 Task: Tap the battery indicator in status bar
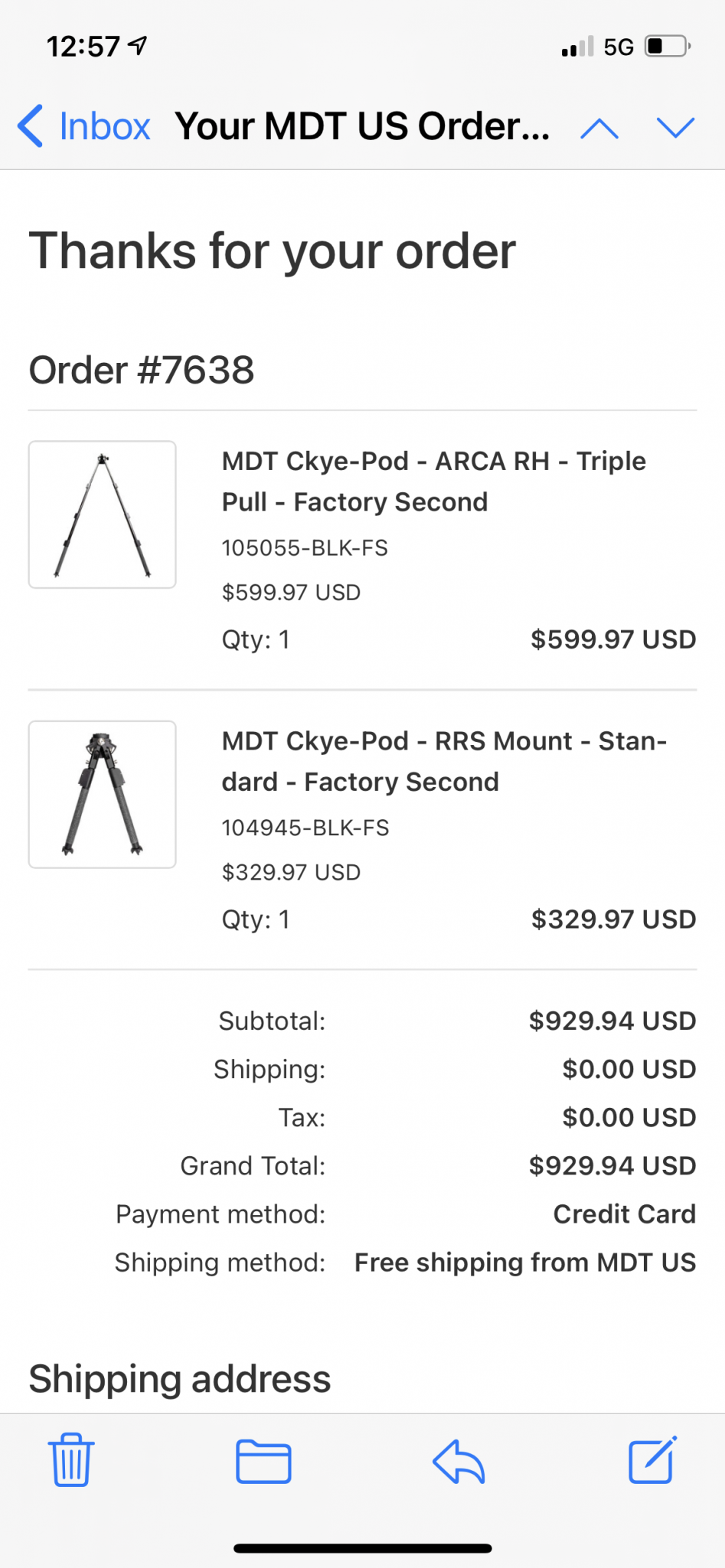pos(668,47)
